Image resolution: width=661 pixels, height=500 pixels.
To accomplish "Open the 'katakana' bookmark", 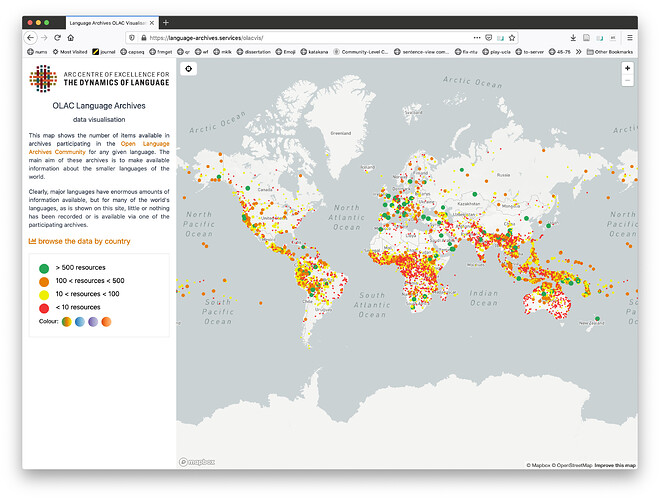I will tap(314, 52).
